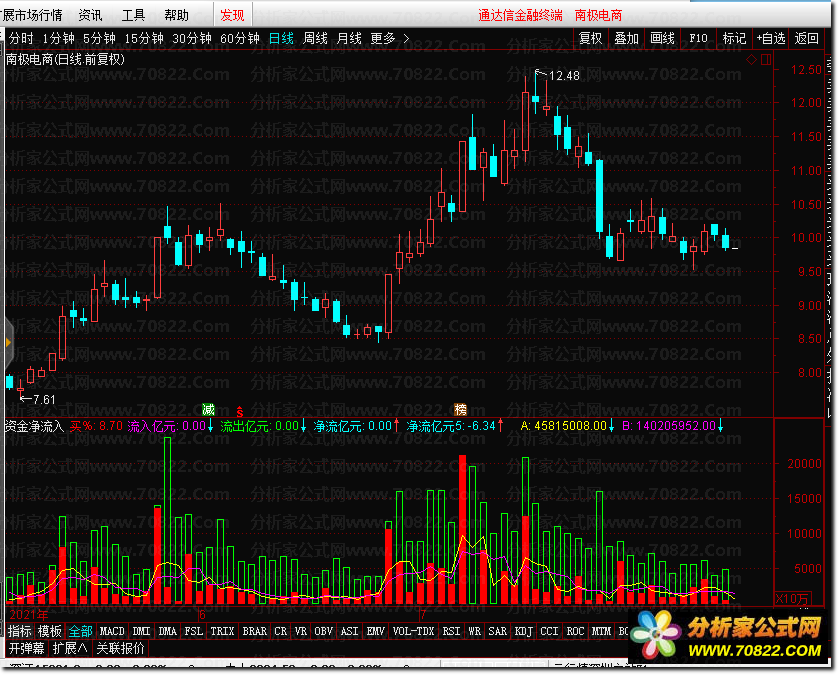Switch to KDJ indicator
The width and height of the screenshot is (840, 675).
pyautogui.click(x=523, y=632)
